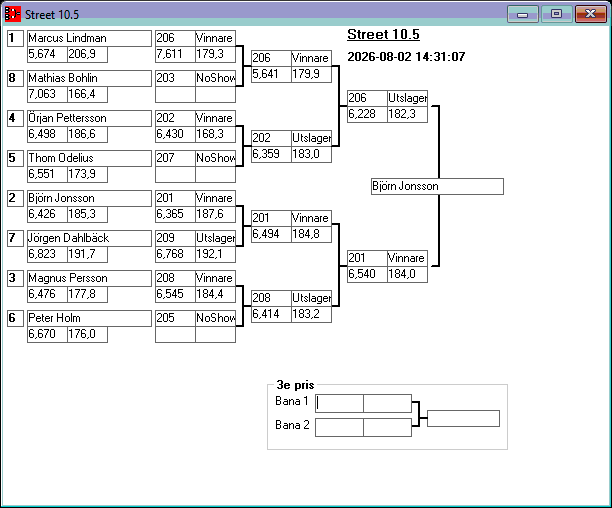
Task: Click semifinal 5,641 time cell
Action: (x=271, y=74)
